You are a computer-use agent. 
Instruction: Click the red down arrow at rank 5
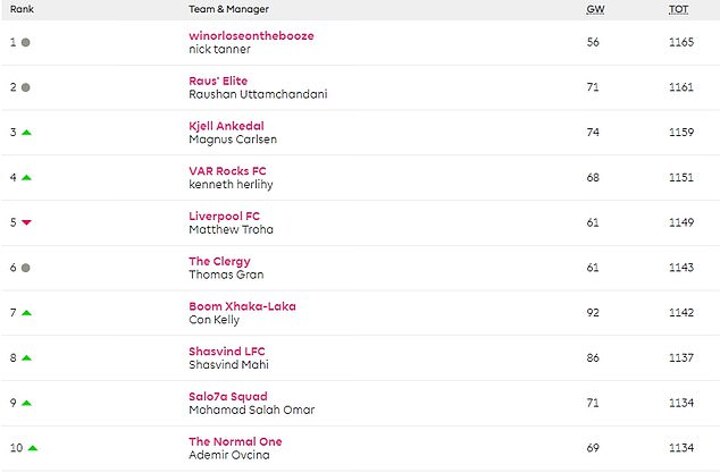pyautogui.click(x=26, y=223)
